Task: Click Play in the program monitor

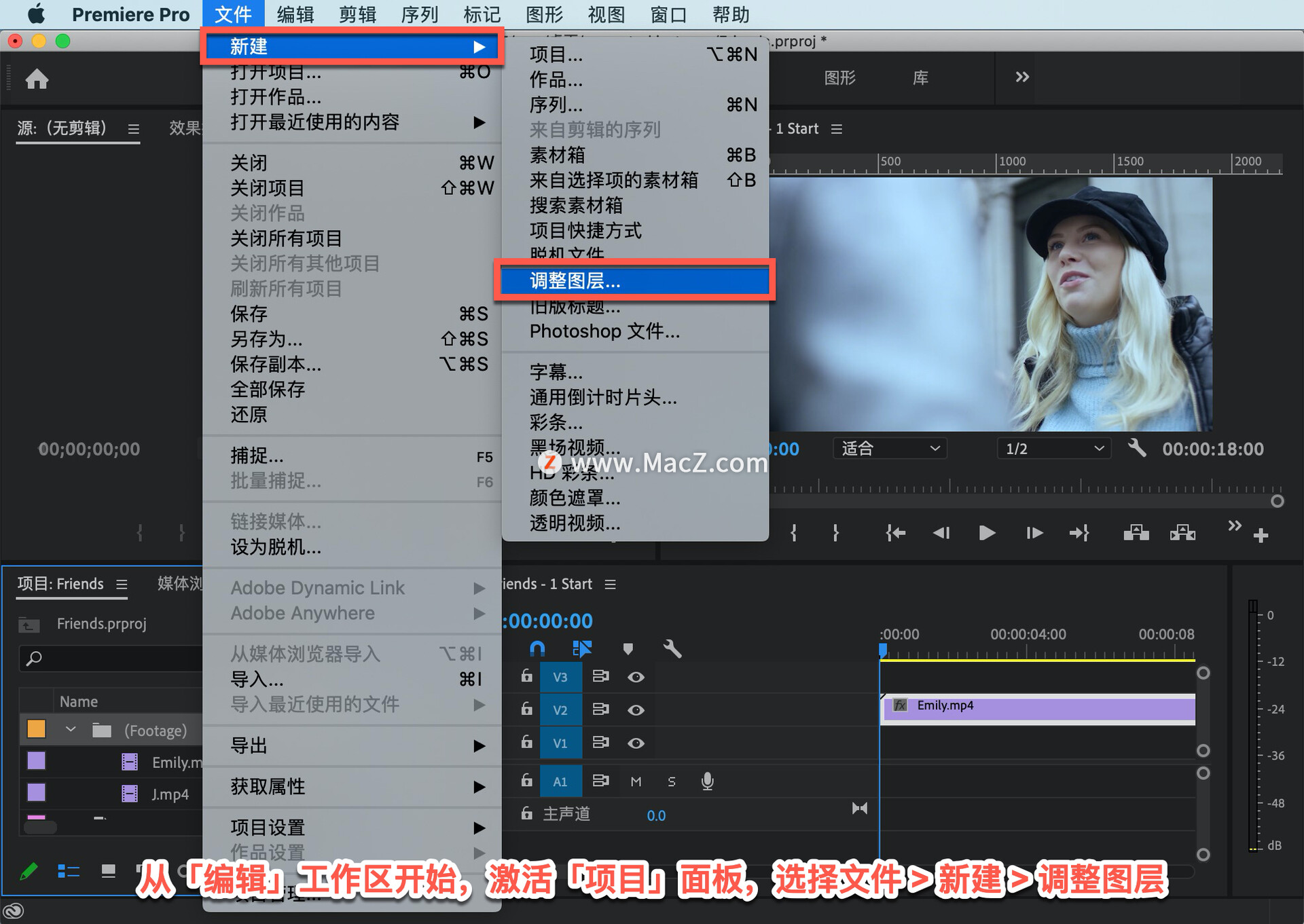Action: point(987,533)
